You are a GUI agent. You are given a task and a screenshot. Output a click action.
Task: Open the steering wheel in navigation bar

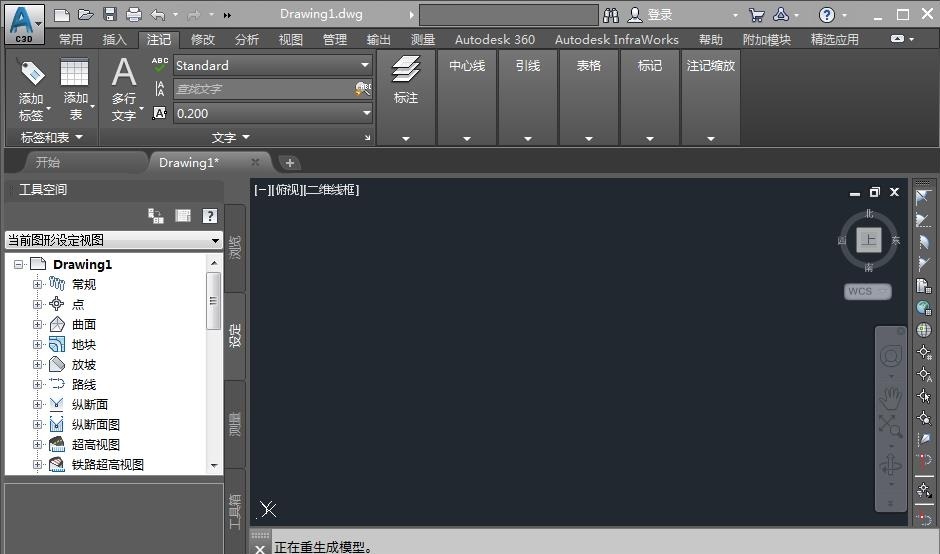coord(891,356)
